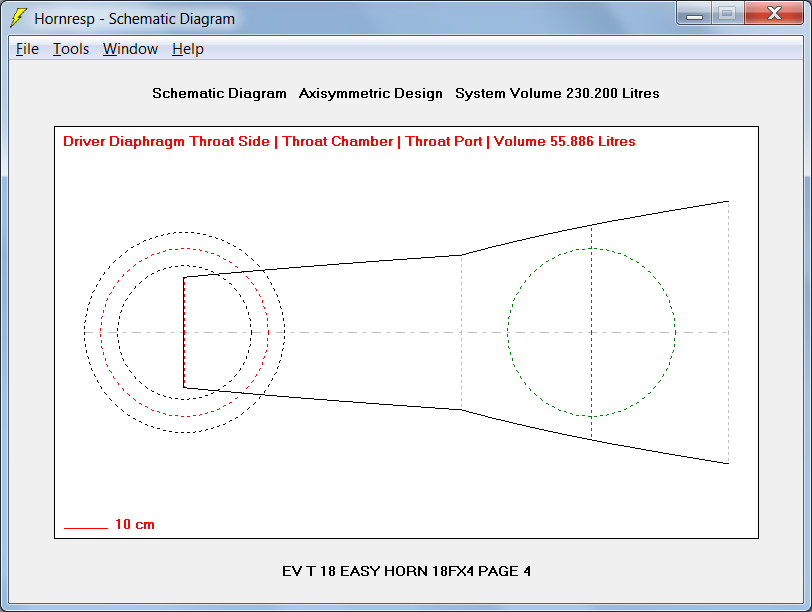Click the 'Axisymmetric Design' text
The image size is (812, 612).
coord(371,93)
